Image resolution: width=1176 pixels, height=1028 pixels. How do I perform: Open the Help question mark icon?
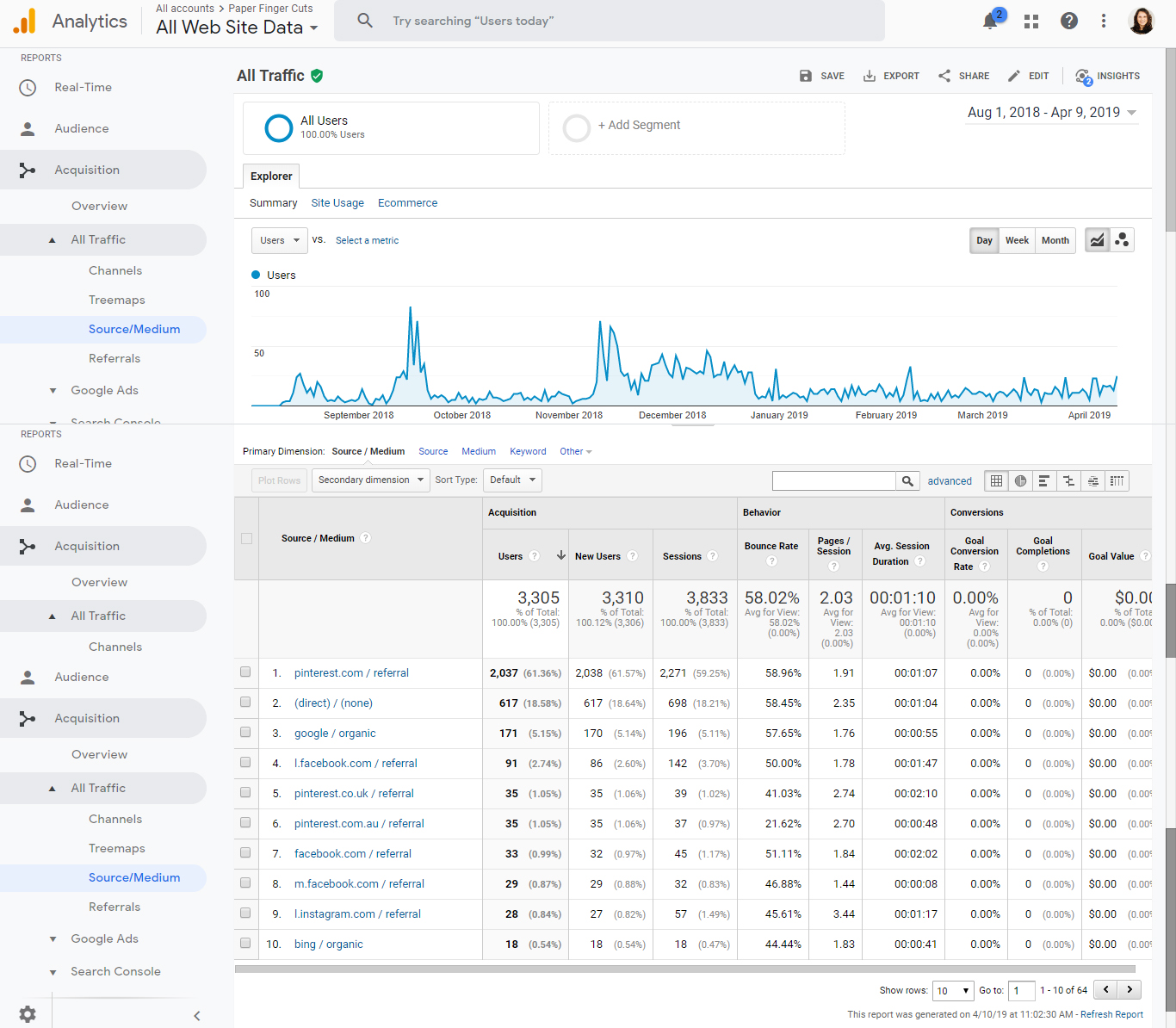click(1069, 21)
